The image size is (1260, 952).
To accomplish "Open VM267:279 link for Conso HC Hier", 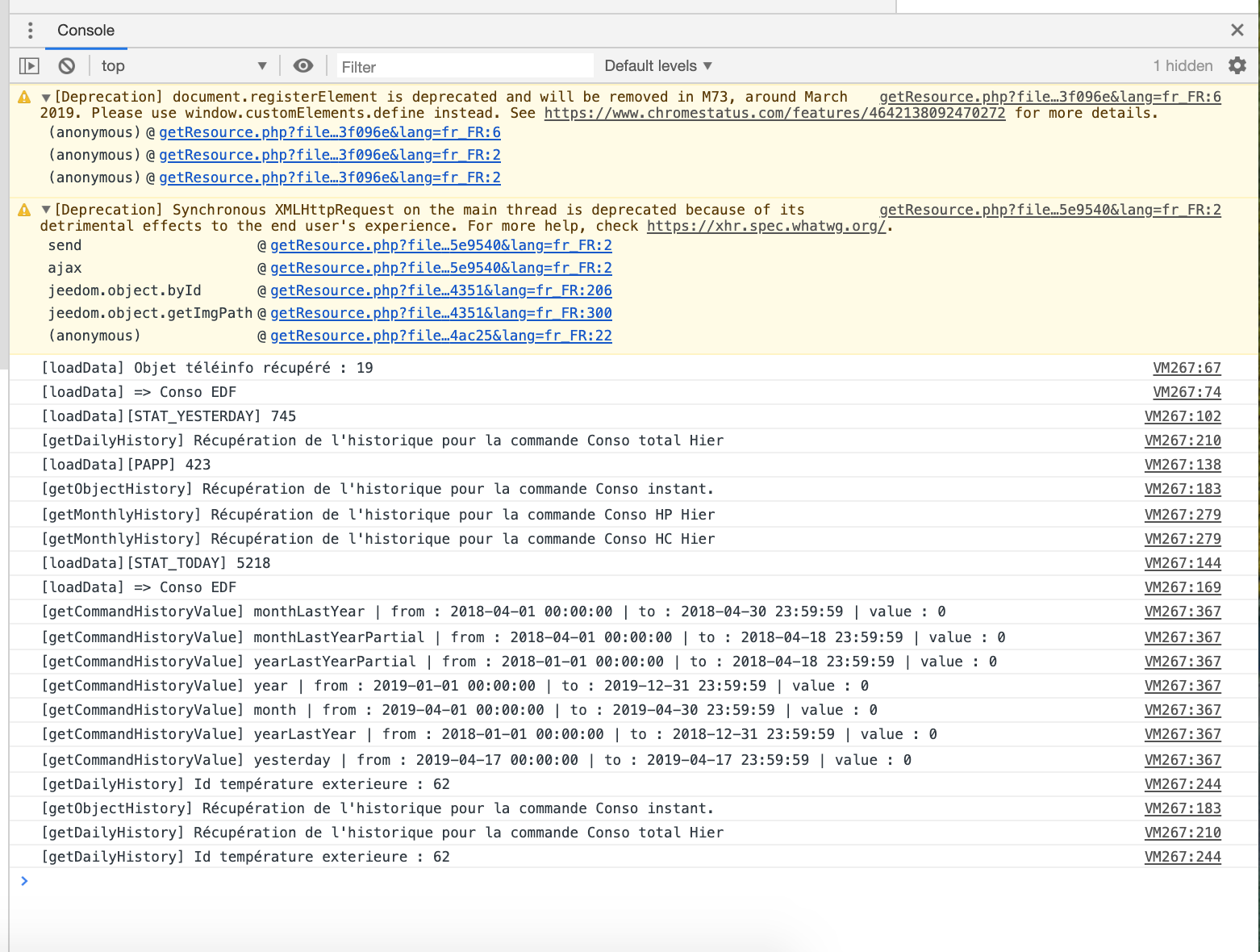I will point(1183,539).
